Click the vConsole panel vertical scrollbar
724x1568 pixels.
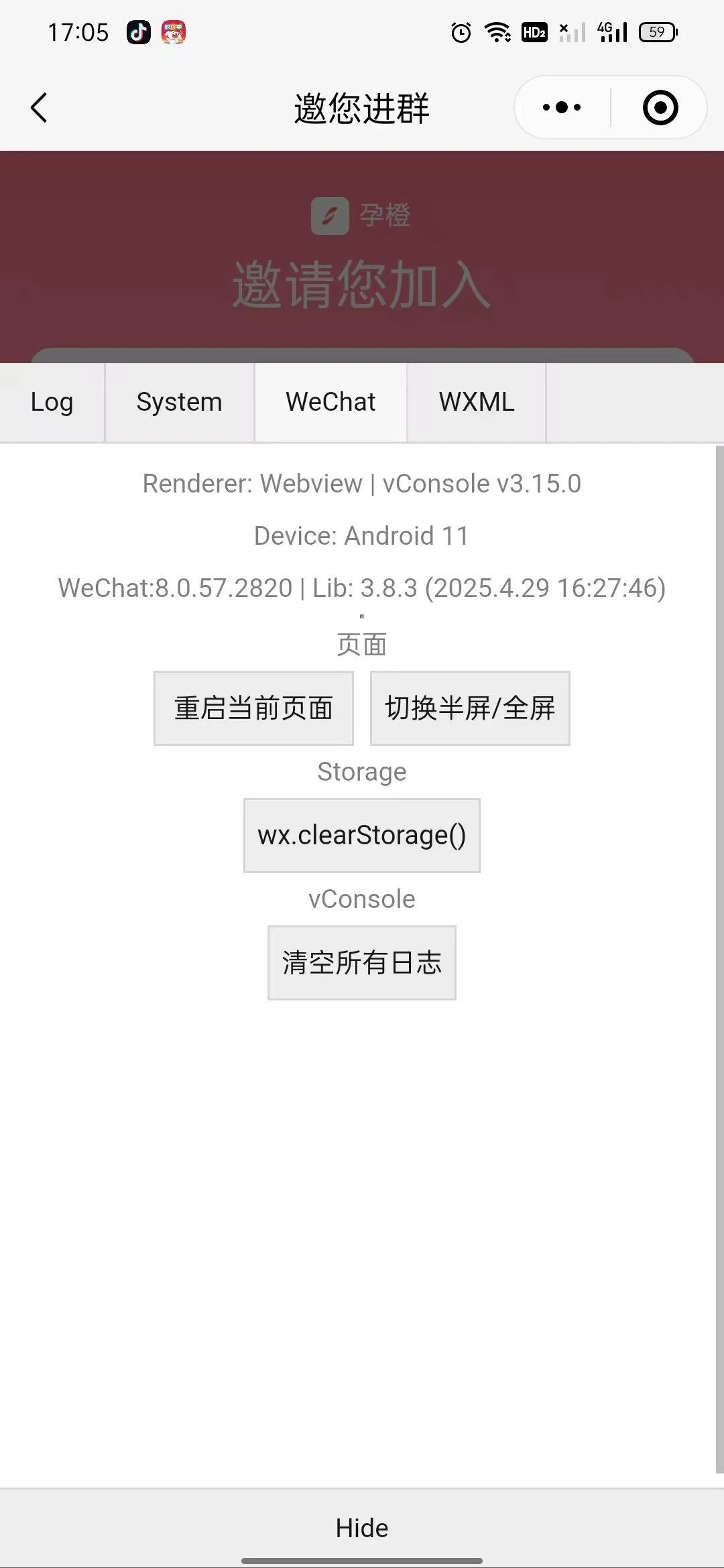720,960
